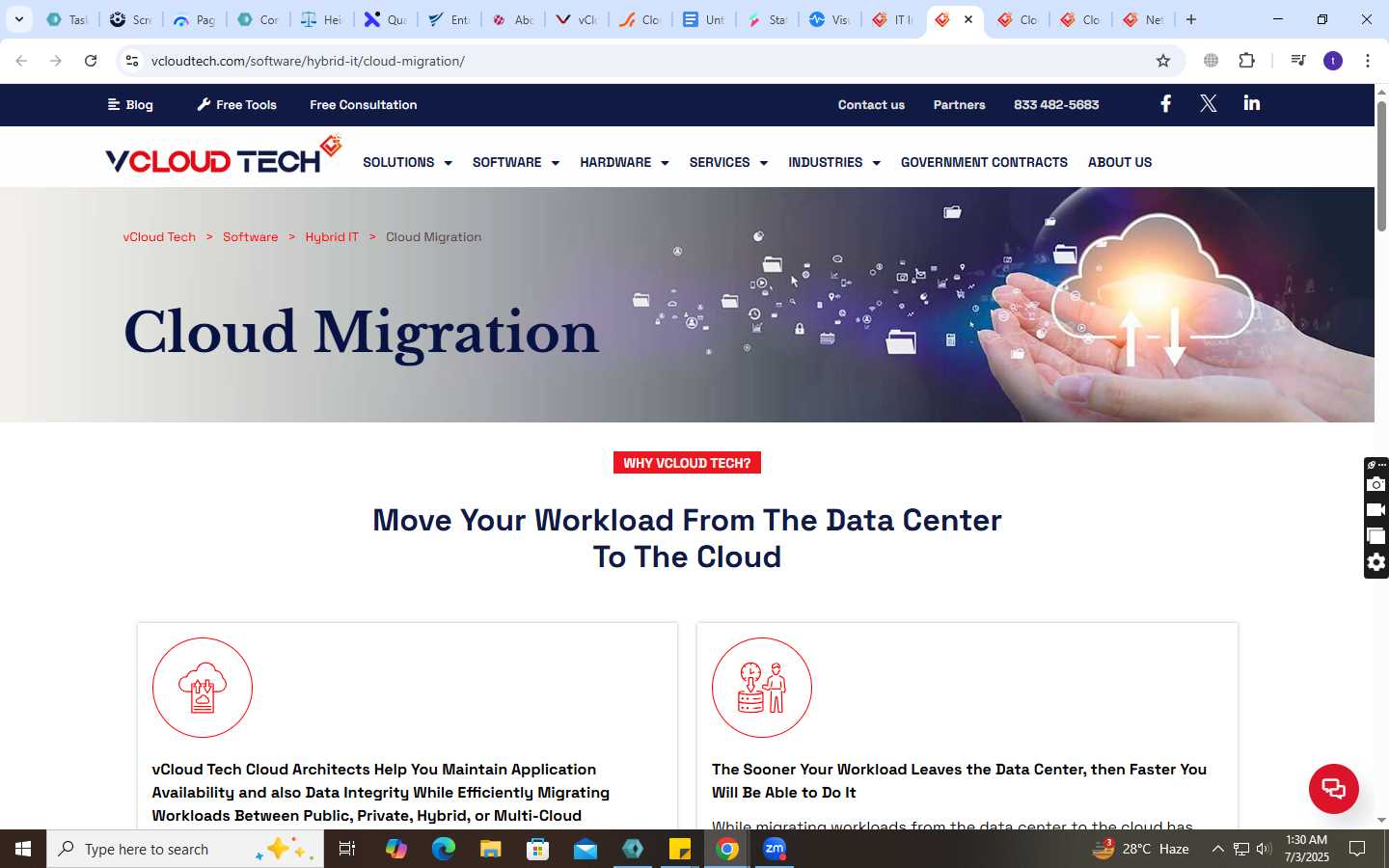Open File Explorer from the taskbar

pyautogui.click(x=490, y=849)
